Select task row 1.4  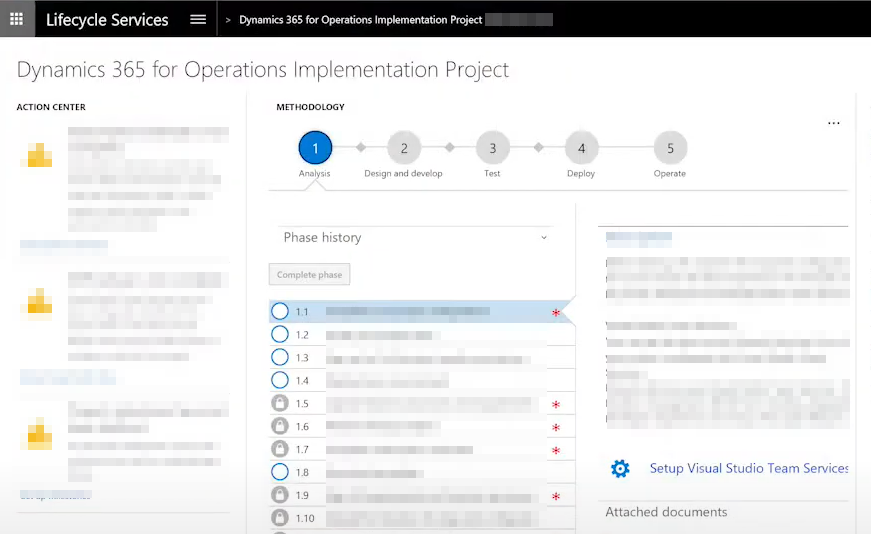422,381
